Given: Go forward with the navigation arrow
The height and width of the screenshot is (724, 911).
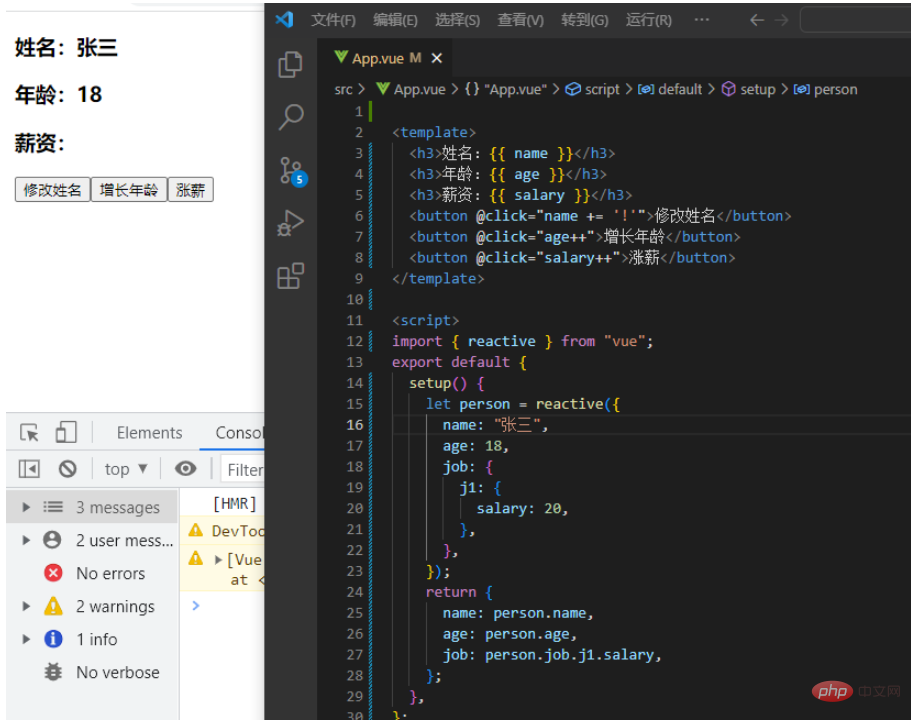Looking at the screenshot, I should [782, 20].
